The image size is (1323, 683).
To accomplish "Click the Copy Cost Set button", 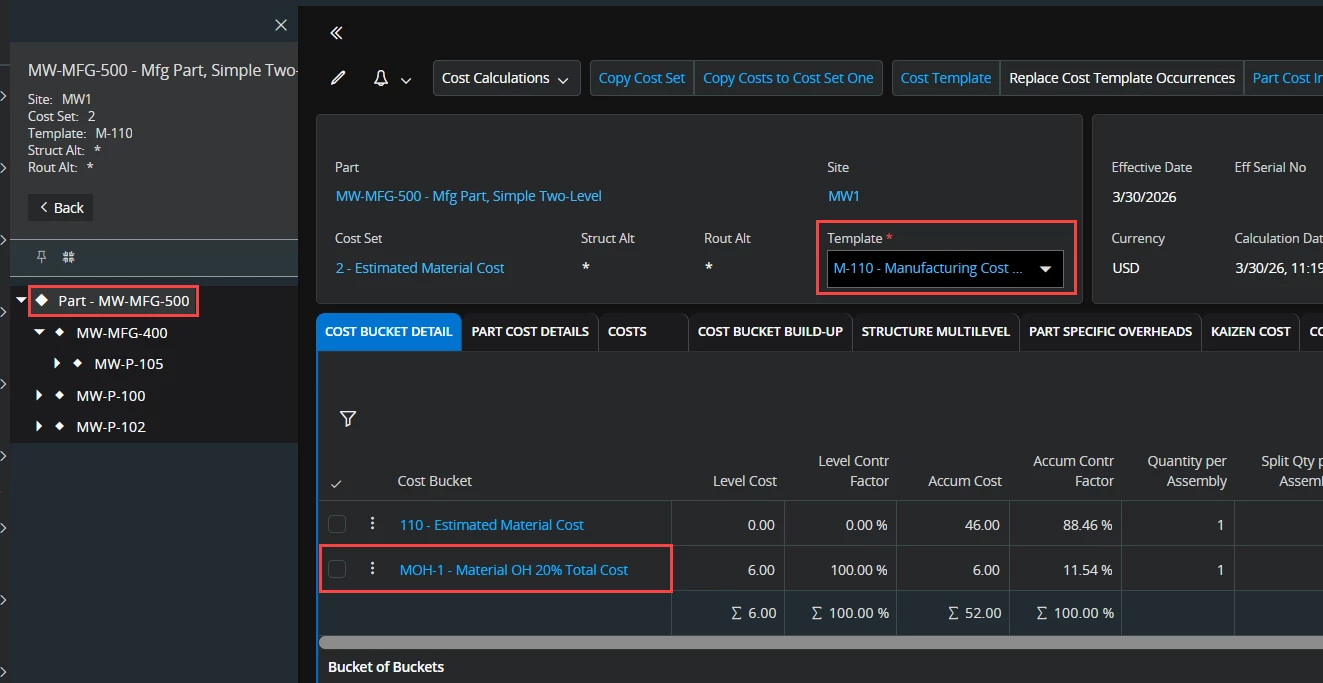I will point(642,78).
